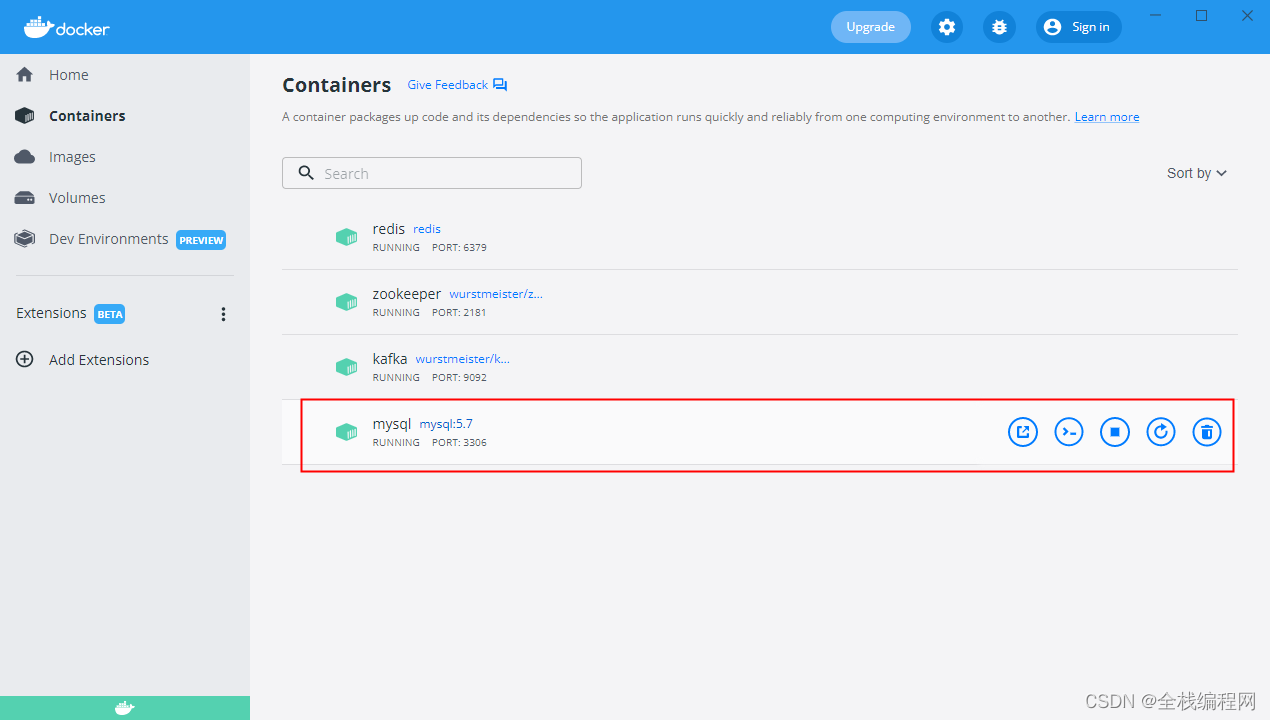The height and width of the screenshot is (720, 1270).
Task: Click the PORT: 9092 text
Action: tap(459, 377)
